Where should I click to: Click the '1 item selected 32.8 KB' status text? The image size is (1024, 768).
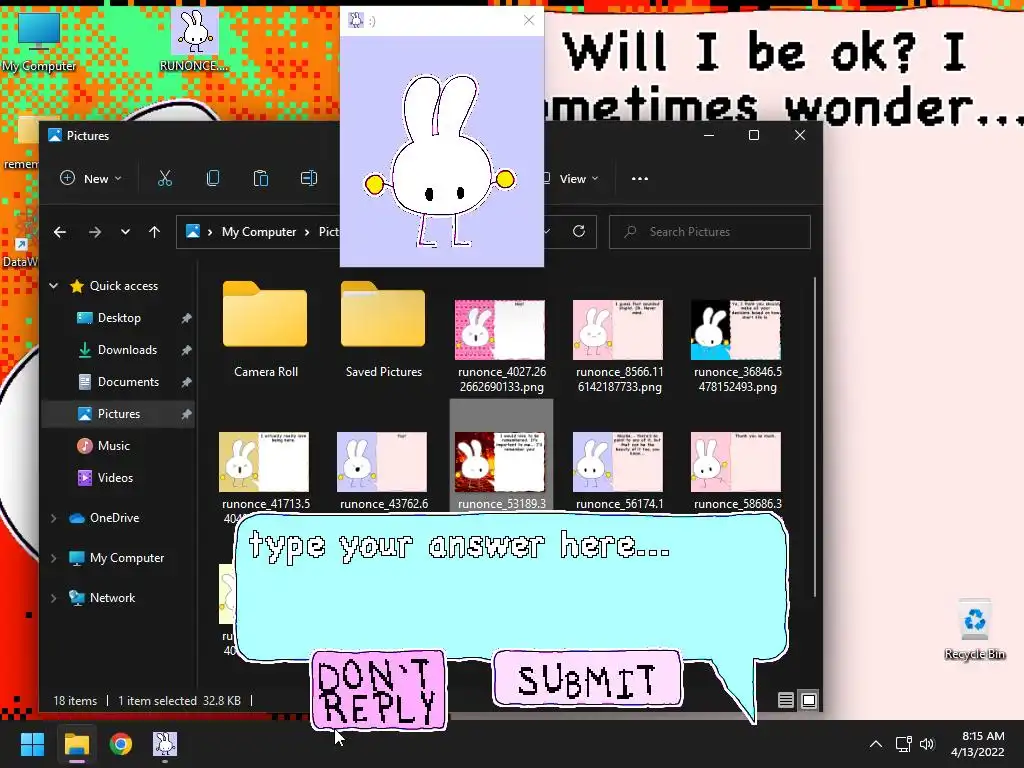[180, 701]
